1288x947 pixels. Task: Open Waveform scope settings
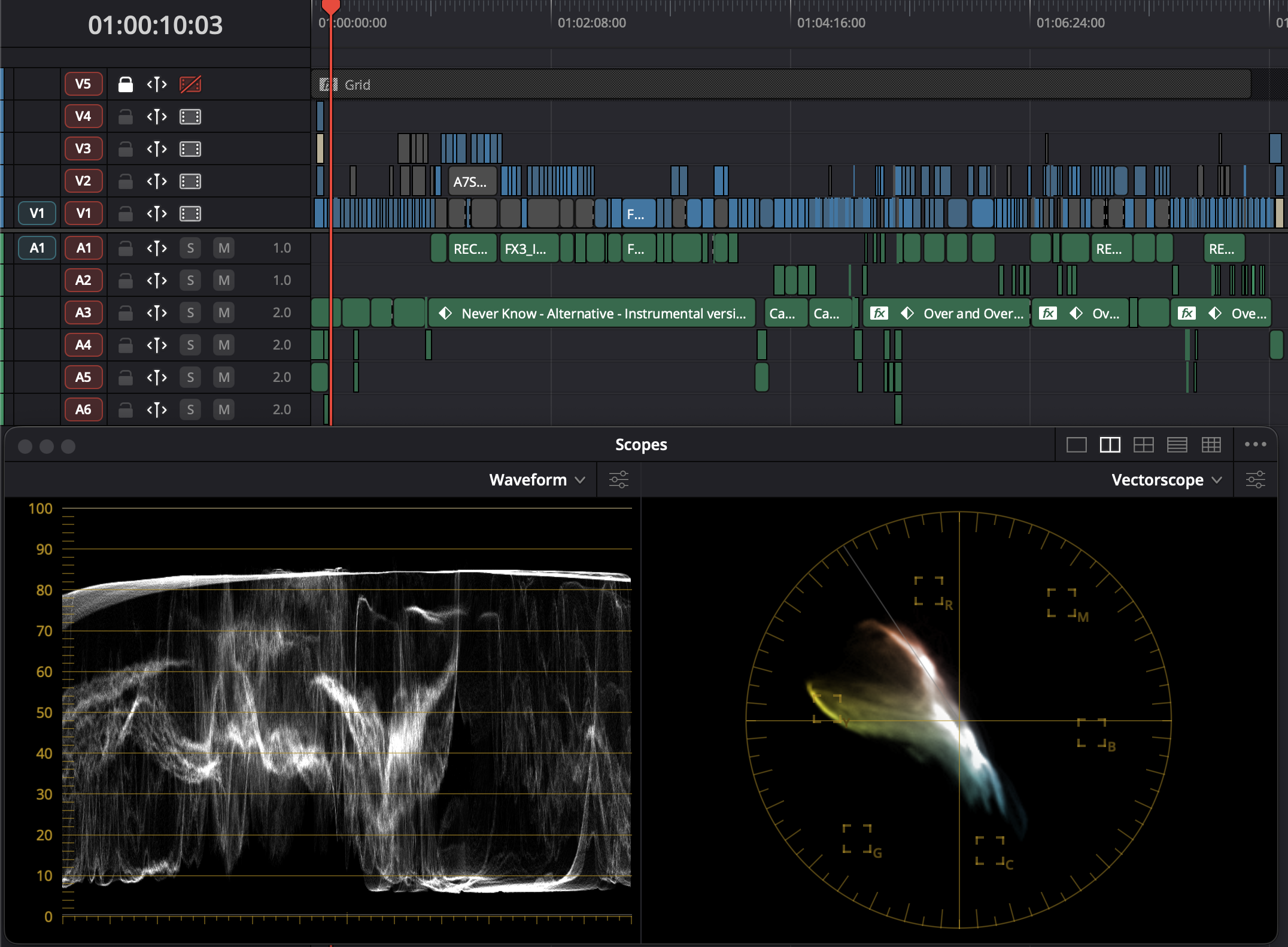click(619, 480)
